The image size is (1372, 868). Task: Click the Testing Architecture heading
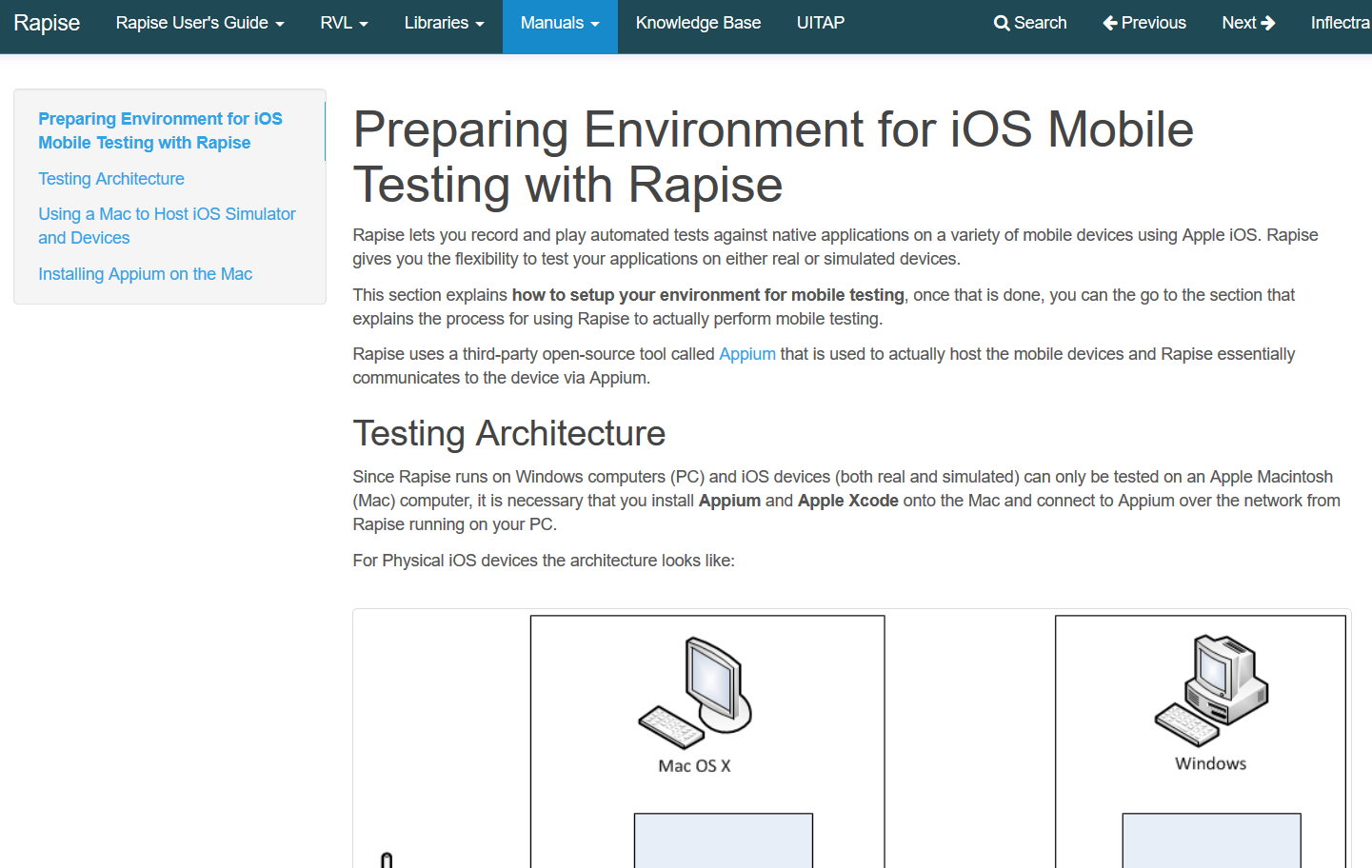coord(508,434)
